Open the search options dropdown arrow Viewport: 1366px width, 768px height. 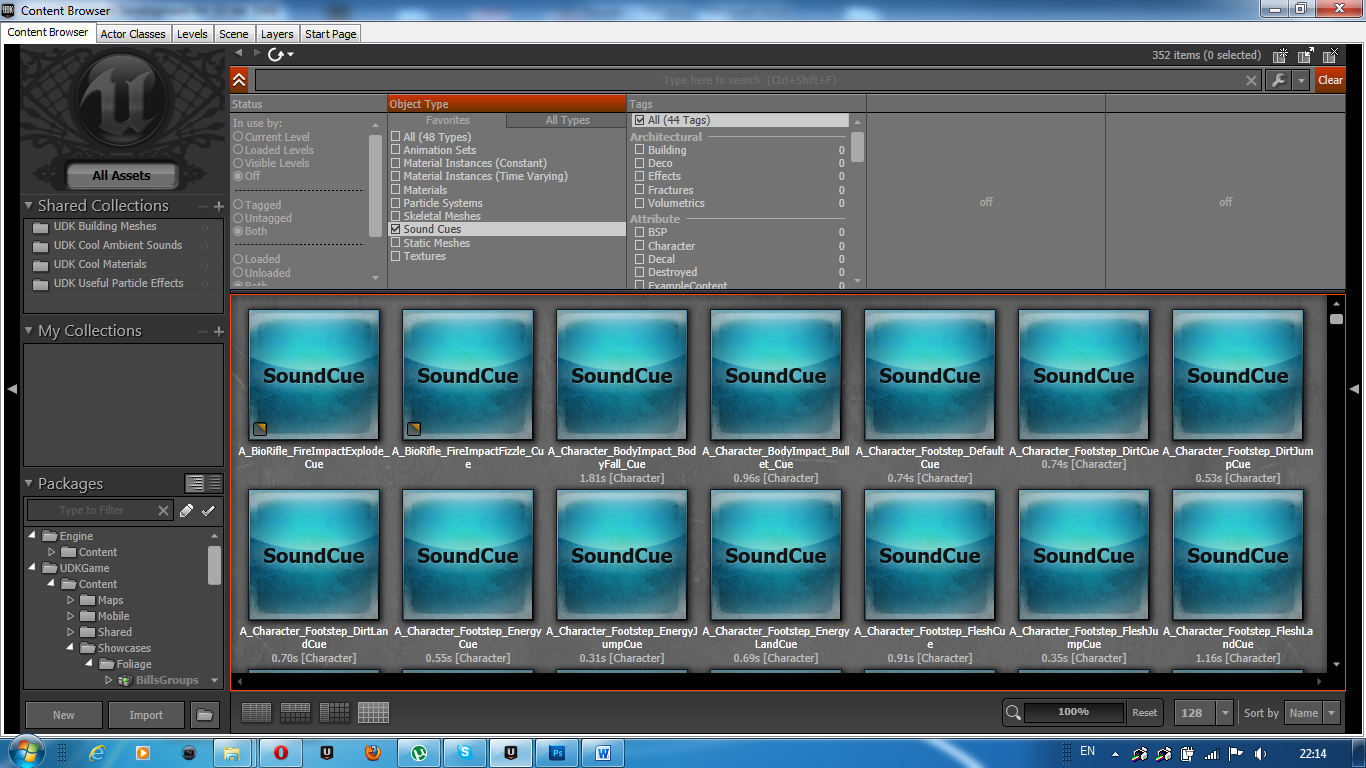pyautogui.click(x=1301, y=81)
